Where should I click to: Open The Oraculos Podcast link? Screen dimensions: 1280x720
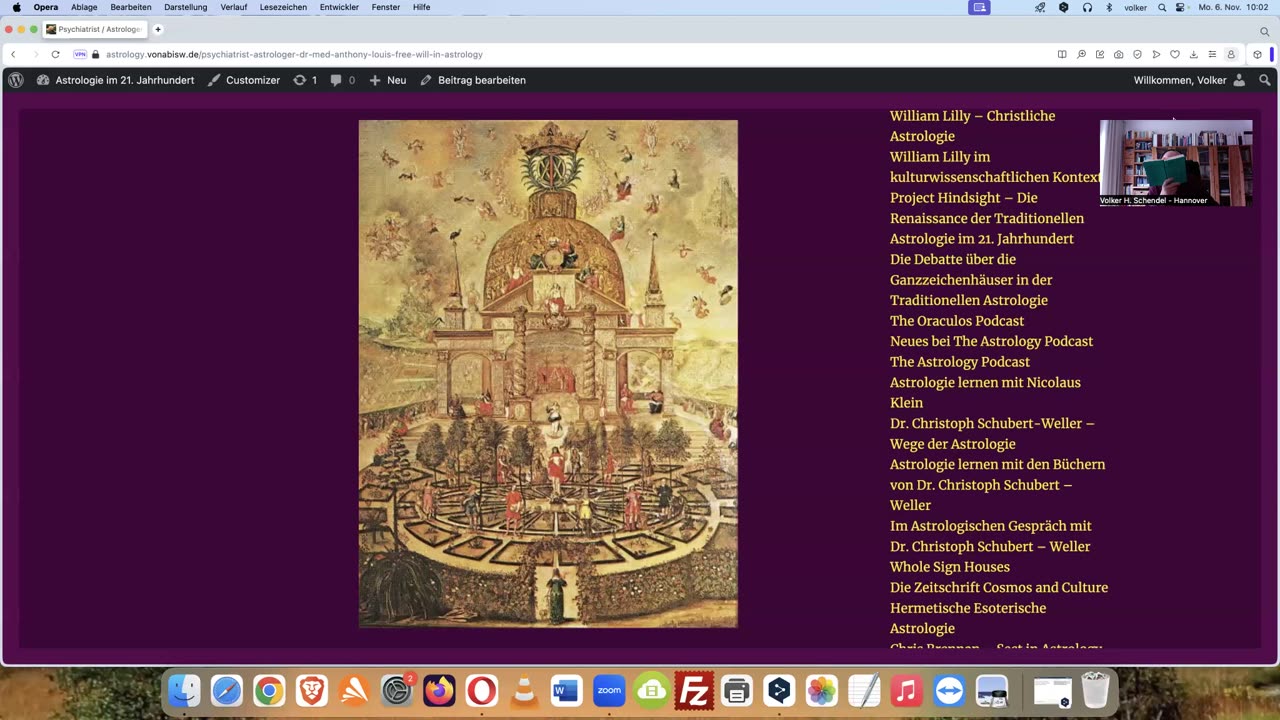[x=957, y=321]
